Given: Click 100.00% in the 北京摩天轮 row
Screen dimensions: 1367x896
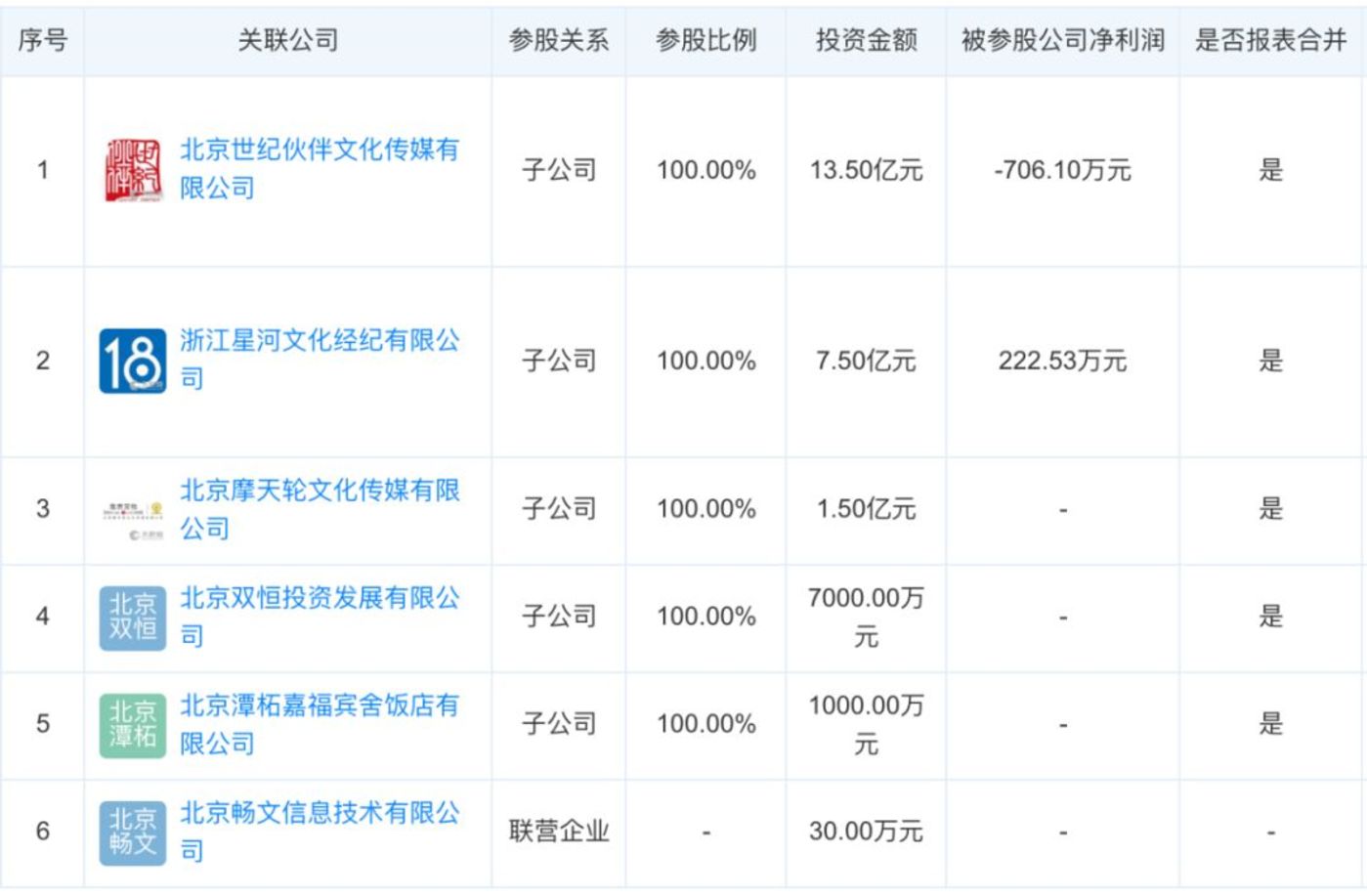Looking at the screenshot, I should [x=706, y=509].
